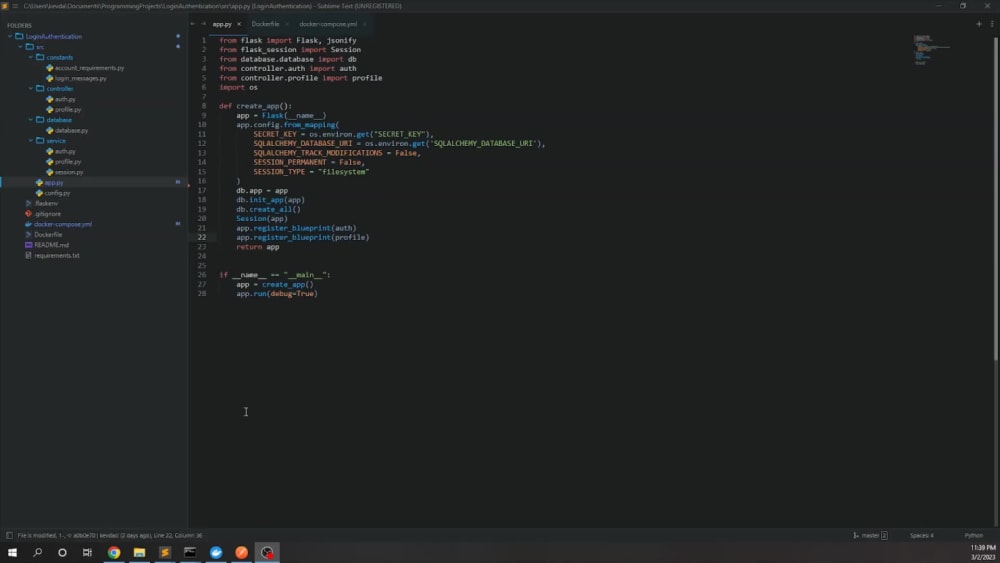Click the git status dot on LoginAuthentication row

point(178,36)
